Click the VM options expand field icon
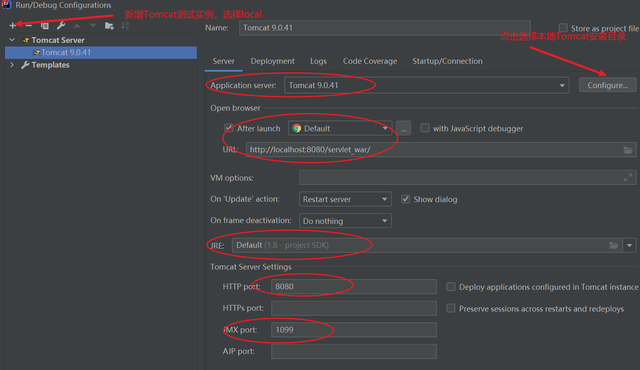640x370 pixels. click(x=628, y=177)
